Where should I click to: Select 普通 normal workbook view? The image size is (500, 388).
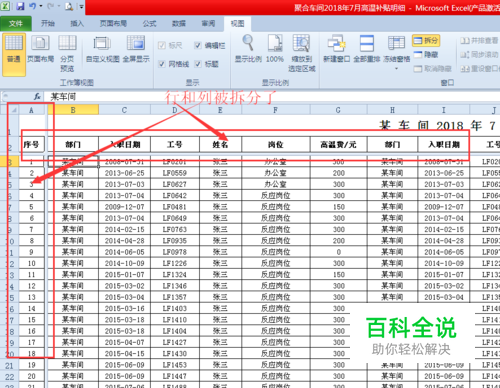click(14, 54)
